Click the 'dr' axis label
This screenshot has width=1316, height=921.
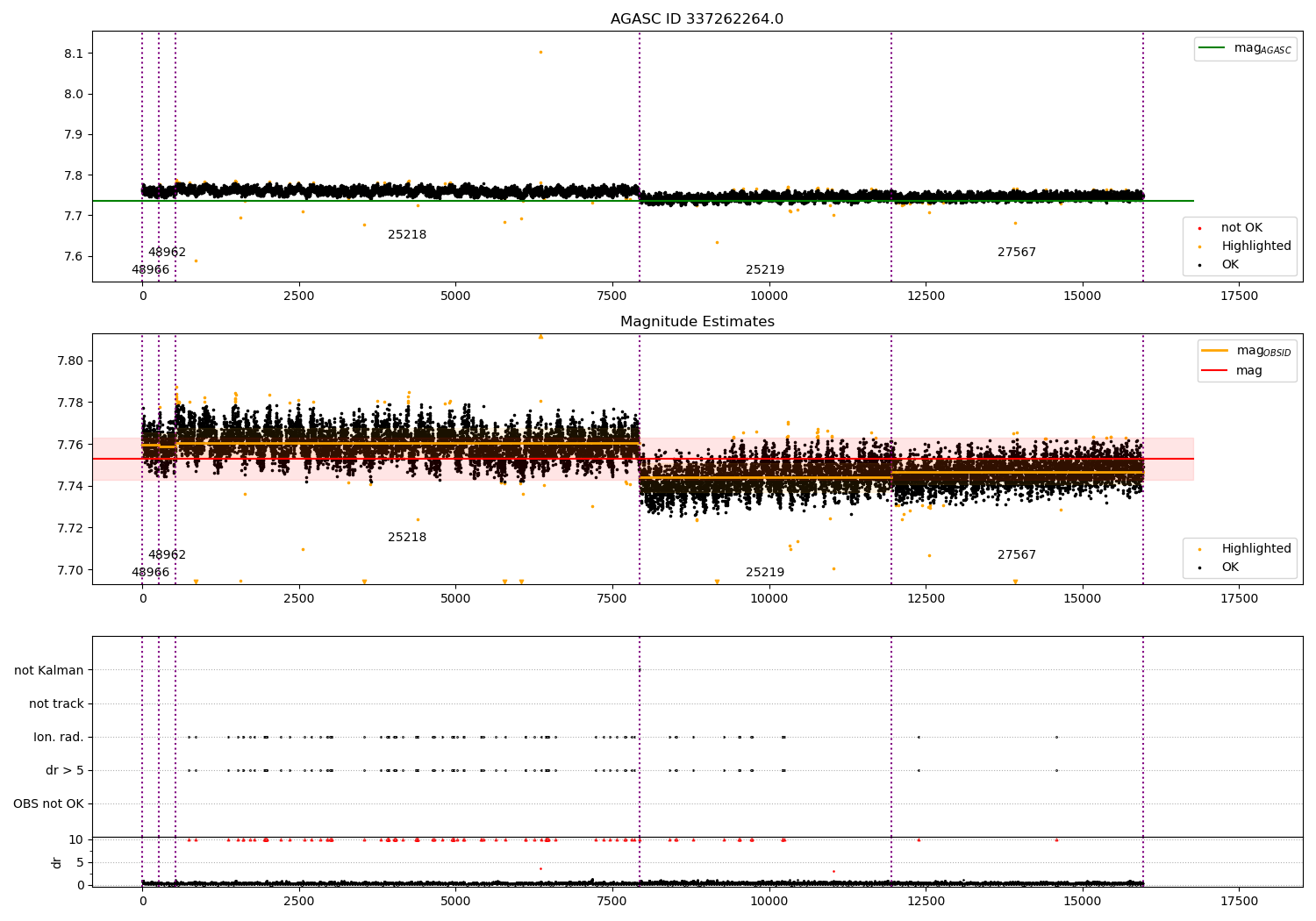click(57, 862)
